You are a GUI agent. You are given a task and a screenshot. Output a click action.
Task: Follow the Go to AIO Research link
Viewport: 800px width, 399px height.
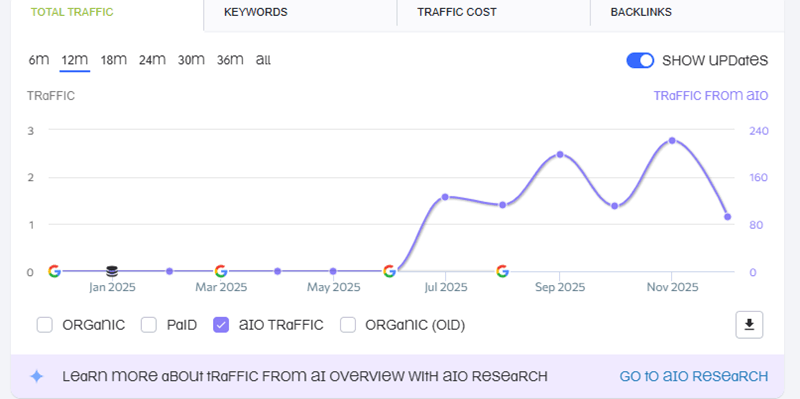coord(693,377)
